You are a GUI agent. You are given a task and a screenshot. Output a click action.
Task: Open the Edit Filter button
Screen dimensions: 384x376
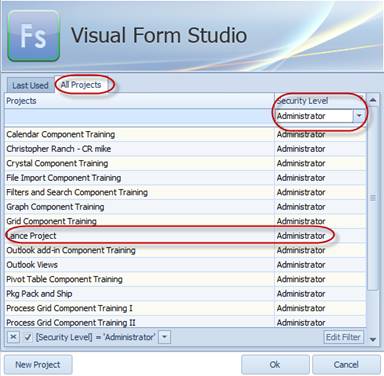click(x=343, y=337)
